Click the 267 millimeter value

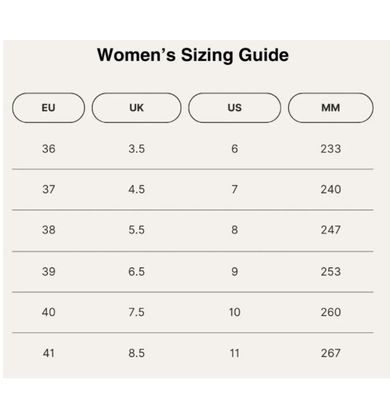[x=331, y=353]
